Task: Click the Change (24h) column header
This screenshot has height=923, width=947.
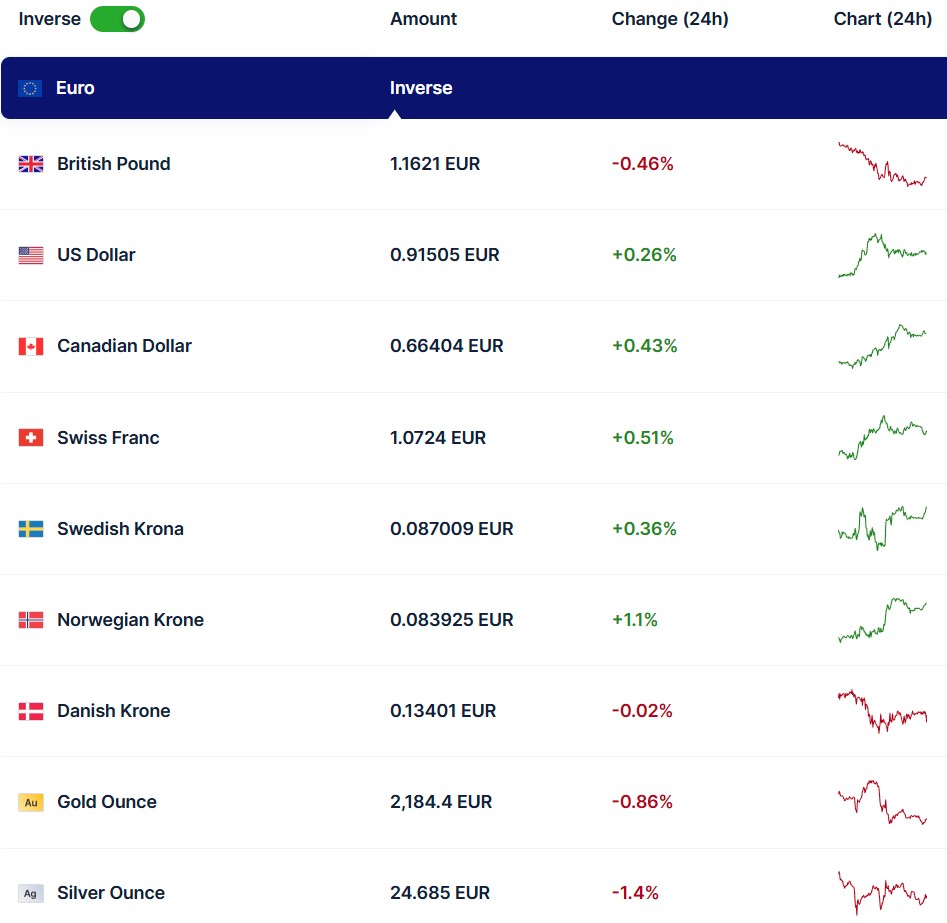Action: (670, 19)
